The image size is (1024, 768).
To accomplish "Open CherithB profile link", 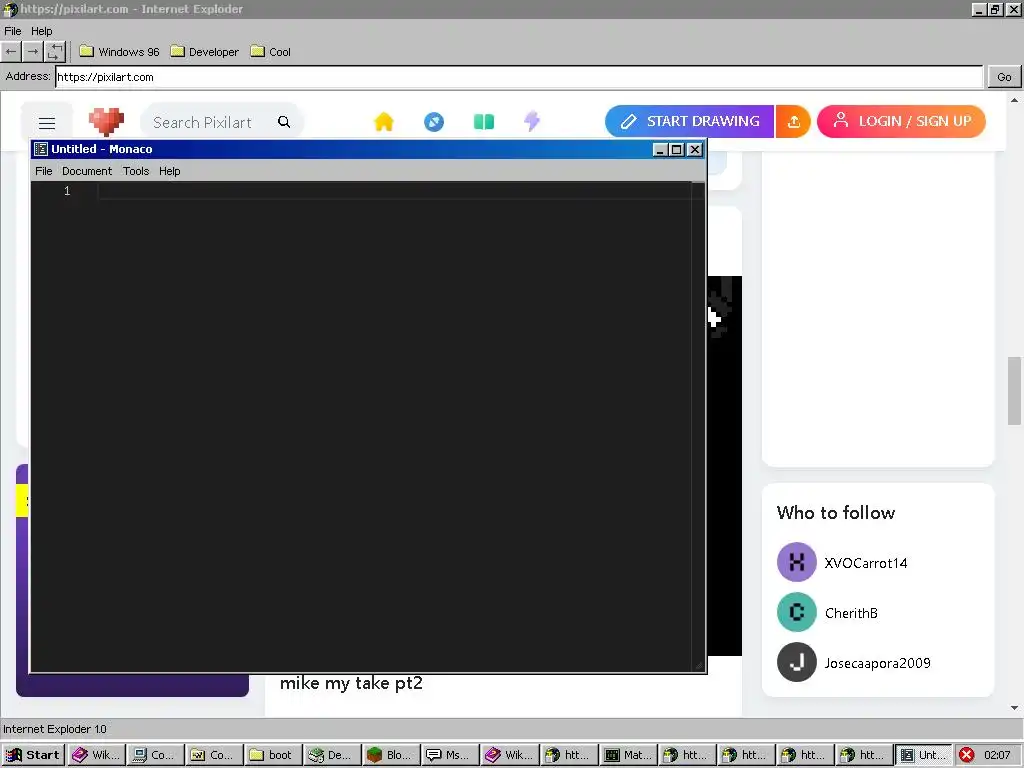I will [x=851, y=613].
